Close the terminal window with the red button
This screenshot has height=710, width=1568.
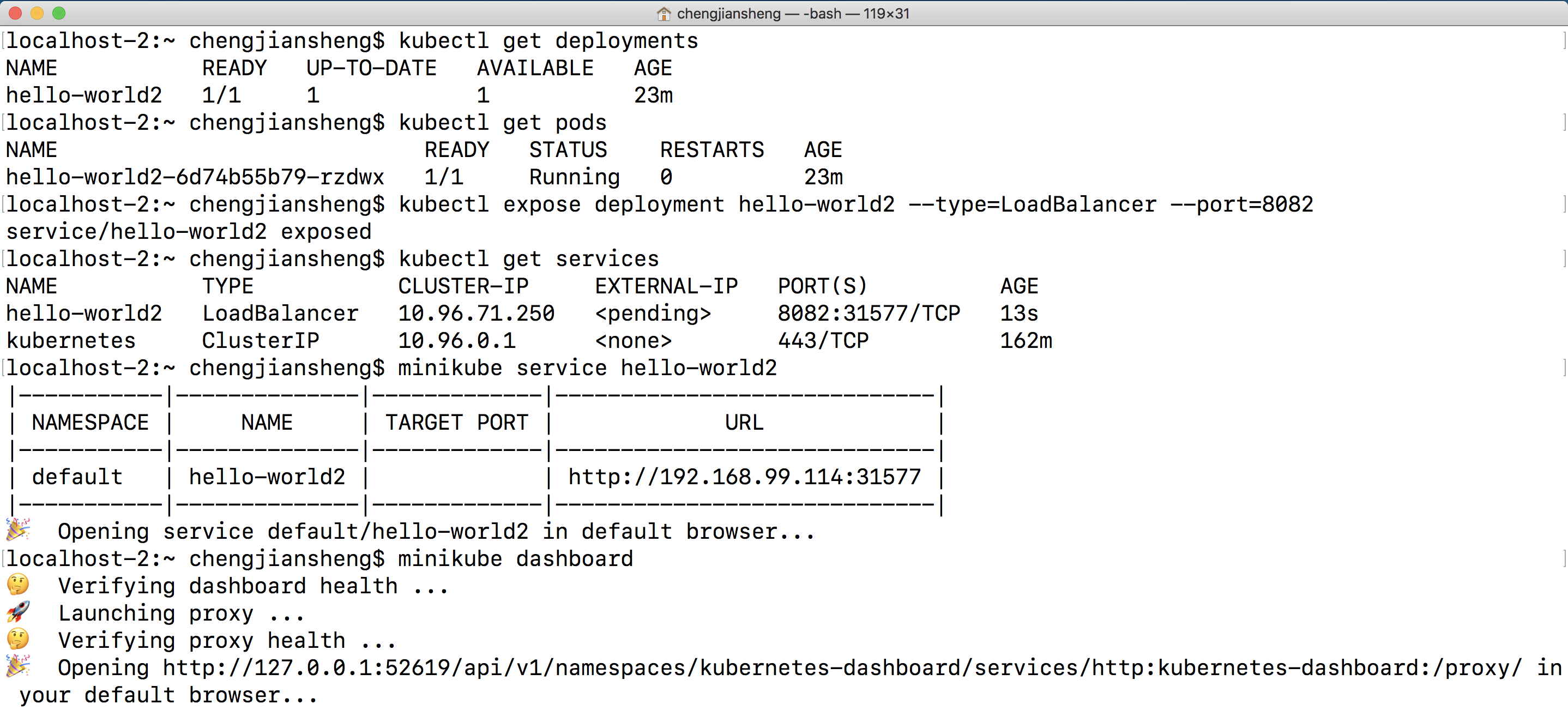coord(16,14)
